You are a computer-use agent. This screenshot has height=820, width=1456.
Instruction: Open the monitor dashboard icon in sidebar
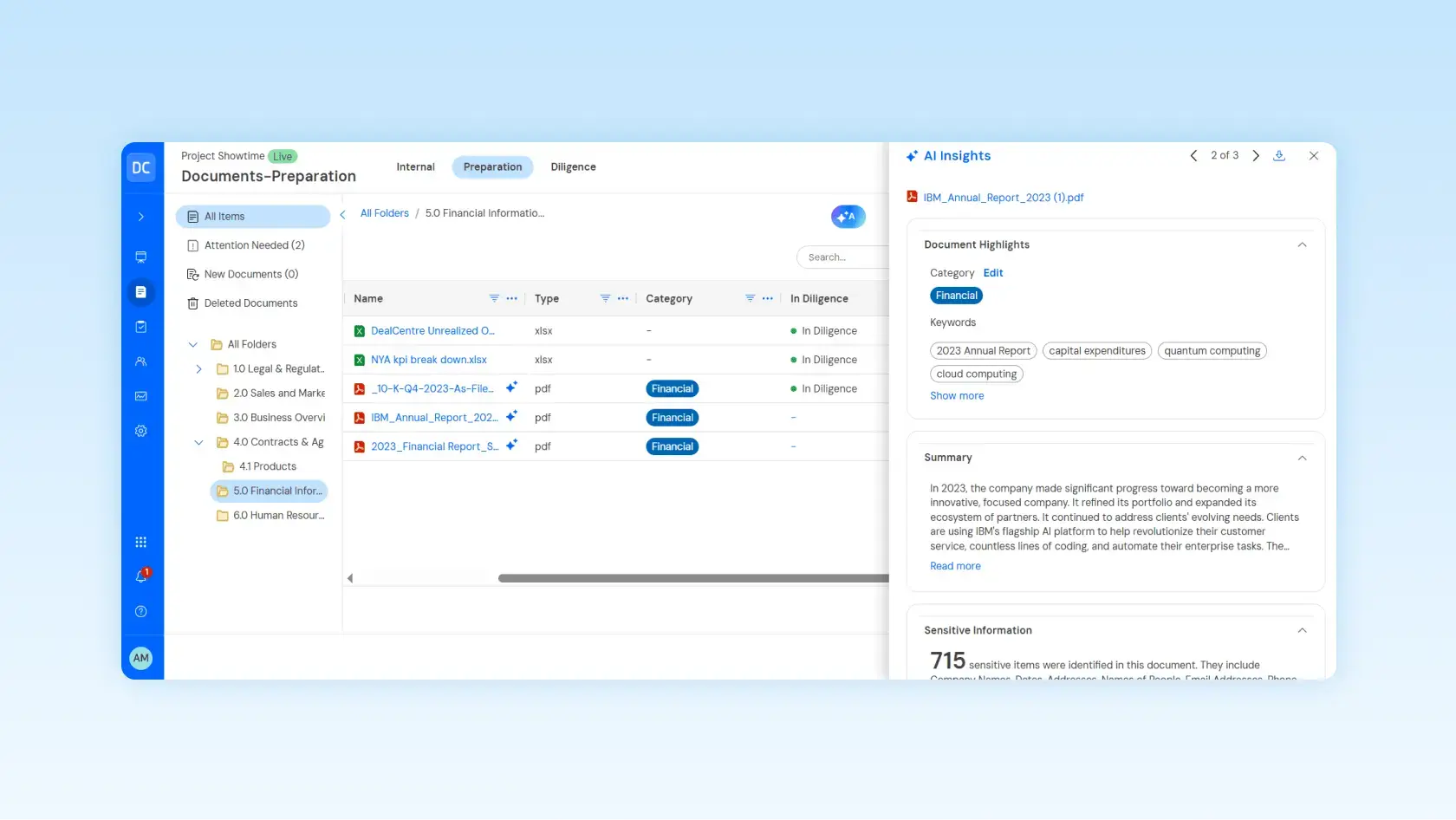(141, 257)
